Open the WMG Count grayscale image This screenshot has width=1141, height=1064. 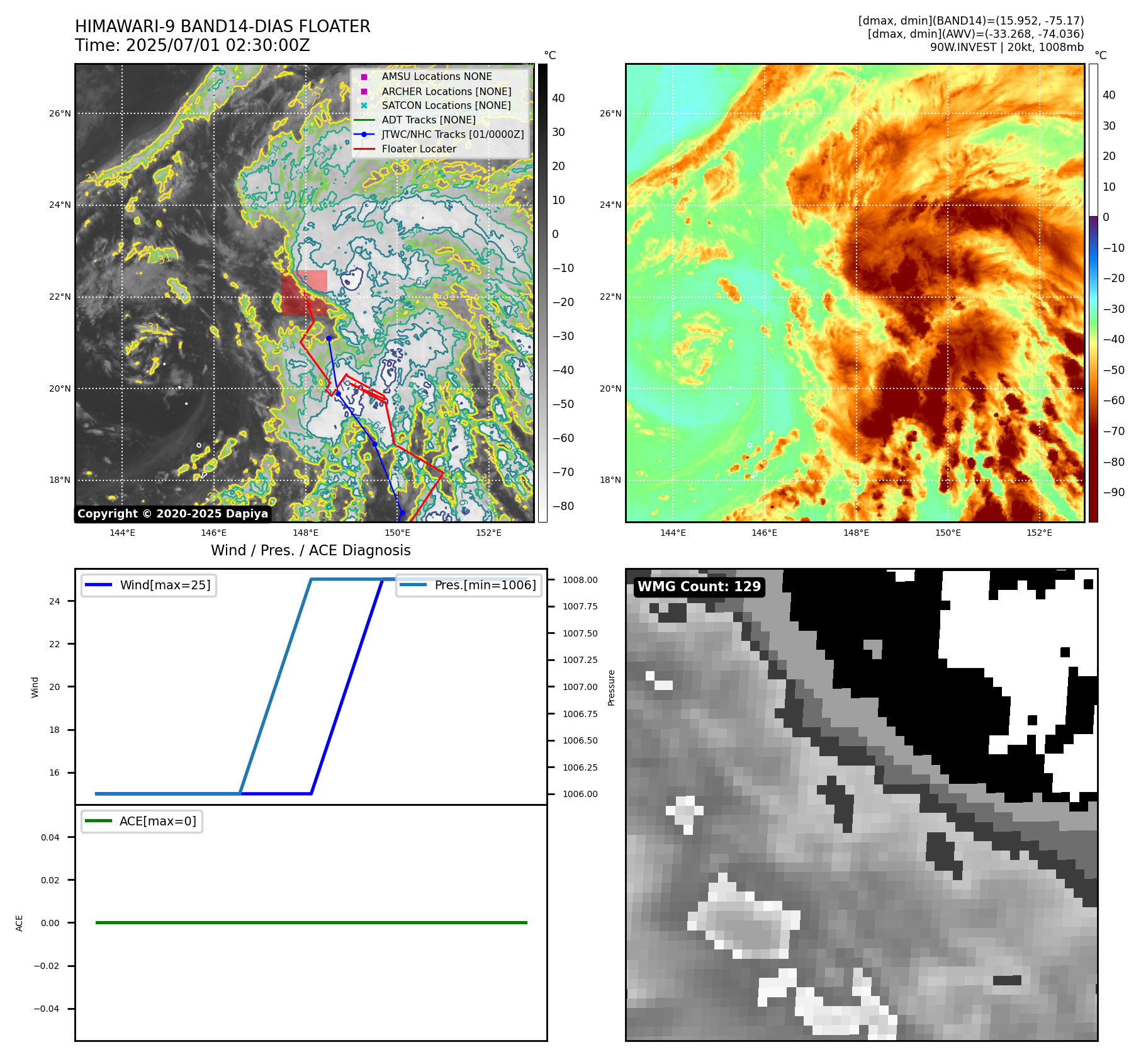(x=862, y=805)
